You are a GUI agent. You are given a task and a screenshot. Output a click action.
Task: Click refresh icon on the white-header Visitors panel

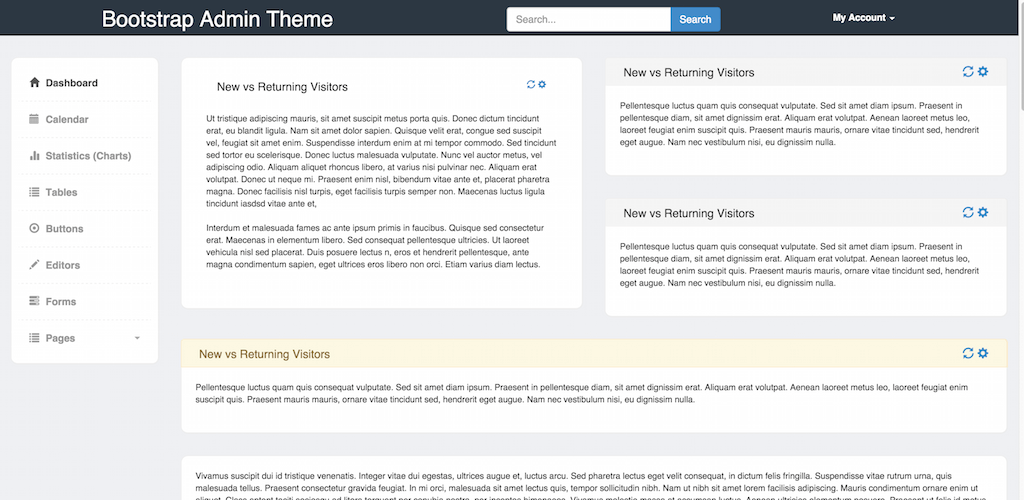pos(531,85)
